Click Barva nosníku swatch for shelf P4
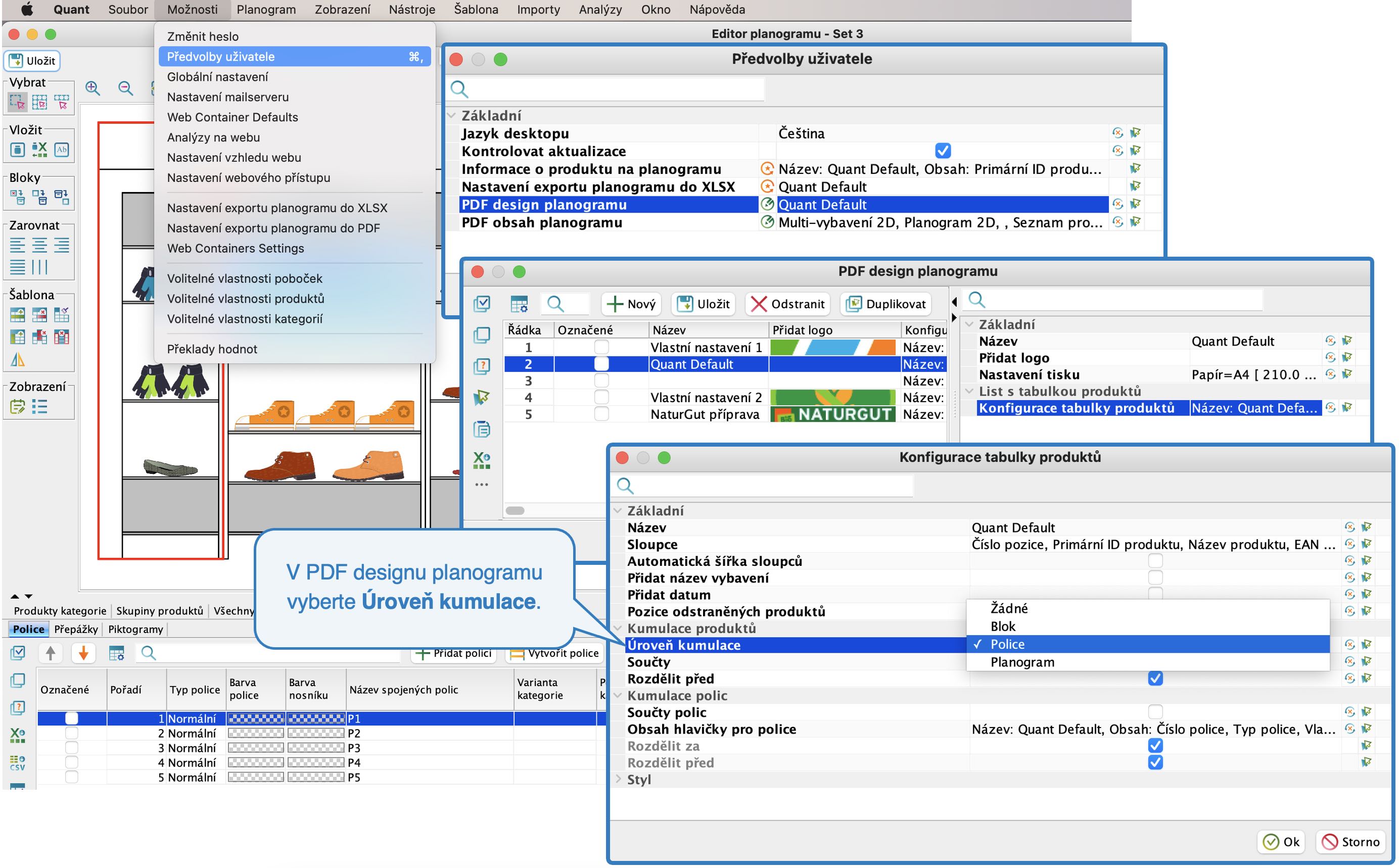Viewport: 1399px width, 868px height. pyautogui.click(x=316, y=763)
